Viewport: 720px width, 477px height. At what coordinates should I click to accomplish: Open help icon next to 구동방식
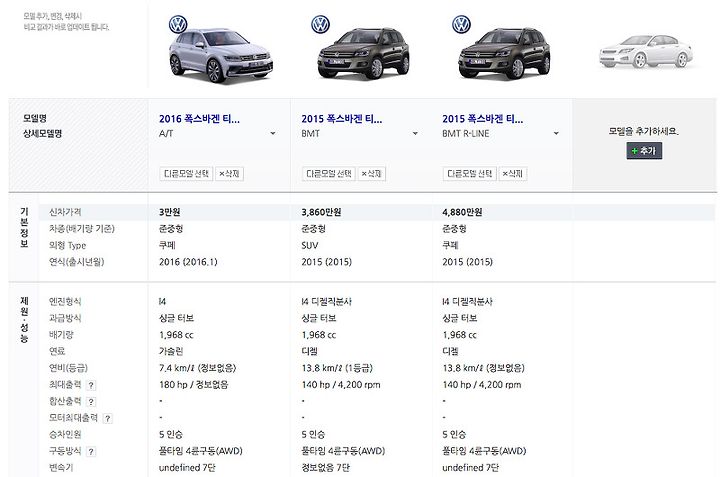click(91, 451)
